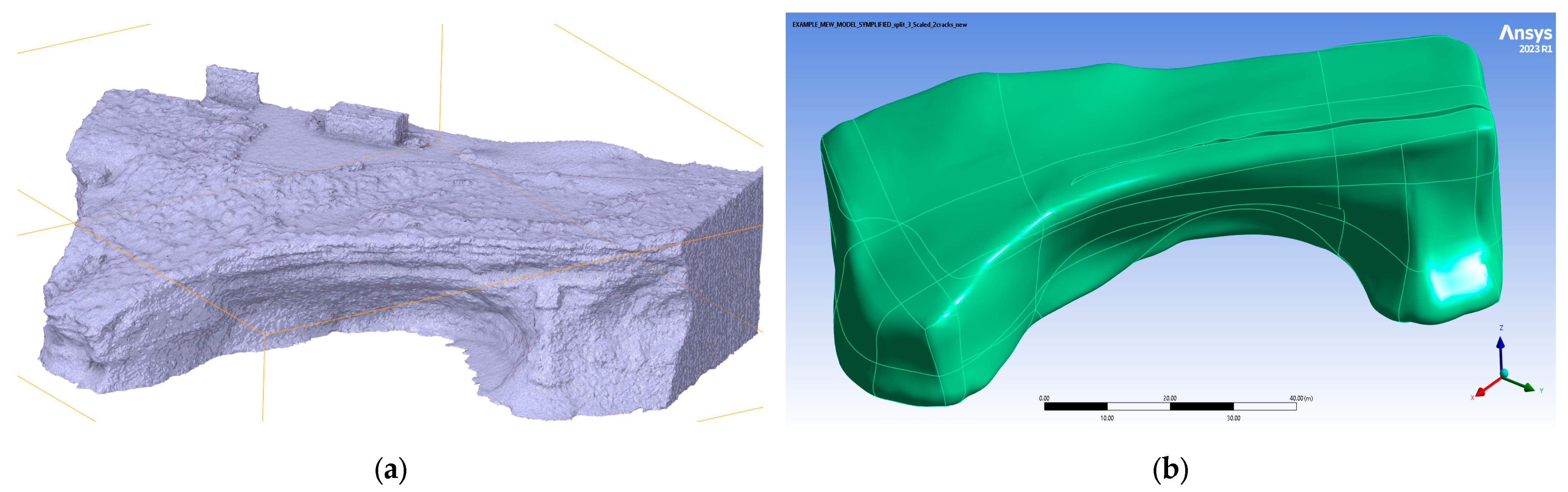Click the 30.00 label under scale ruler
This screenshot has width=1568, height=492.
pos(1233,418)
